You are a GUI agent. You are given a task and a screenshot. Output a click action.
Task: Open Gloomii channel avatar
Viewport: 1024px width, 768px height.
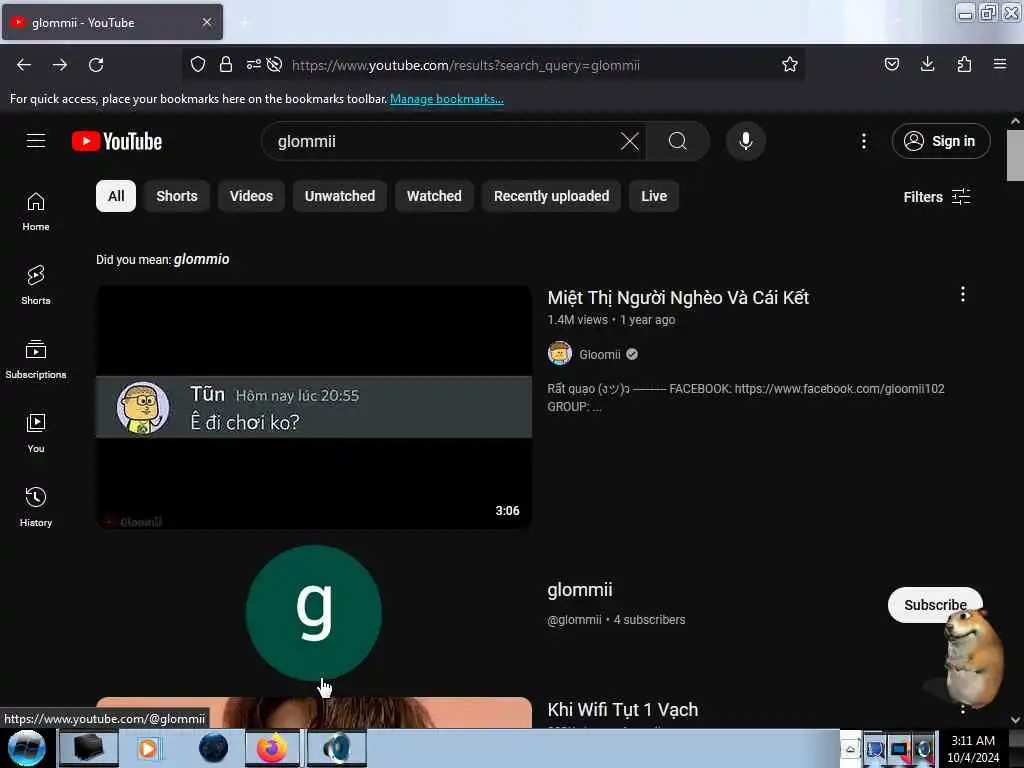(x=560, y=354)
